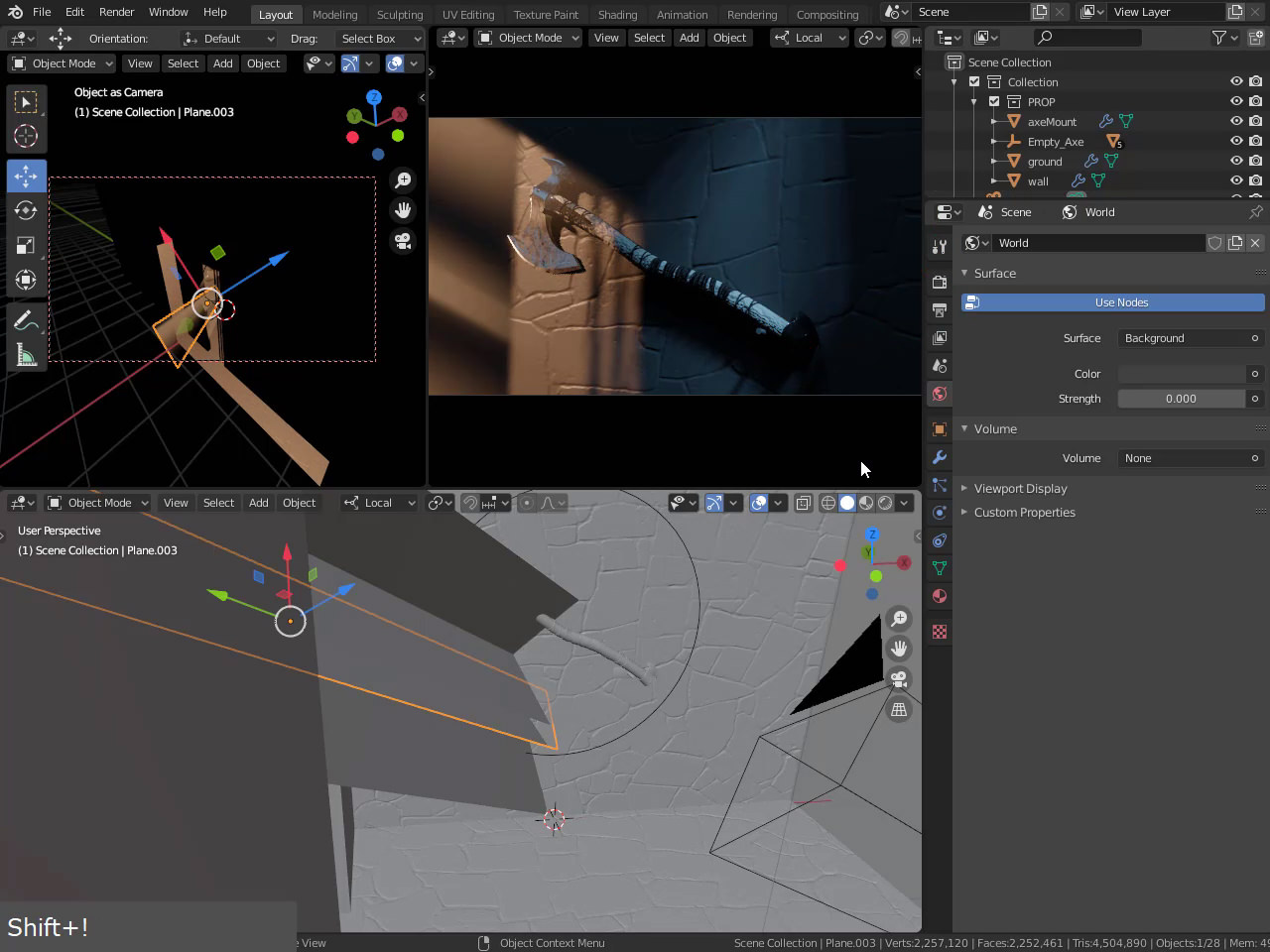Screen dimensions: 1270x952
Task: Disable rendering for Empty_Axe camera icon
Action: pos(1256,141)
